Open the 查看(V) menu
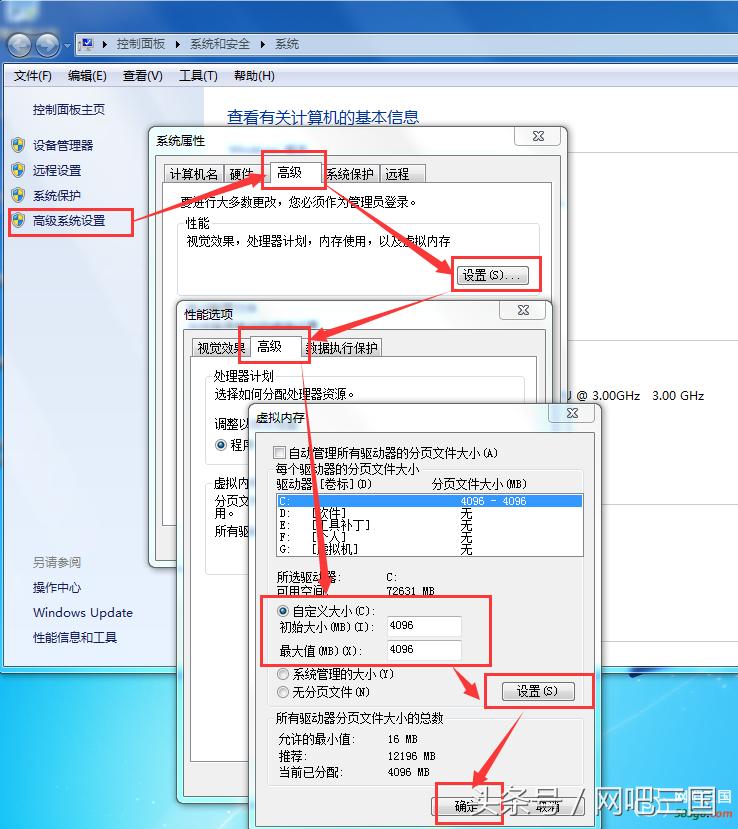The height and width of the screenshot is (829, 738). [x=143, y=76]
